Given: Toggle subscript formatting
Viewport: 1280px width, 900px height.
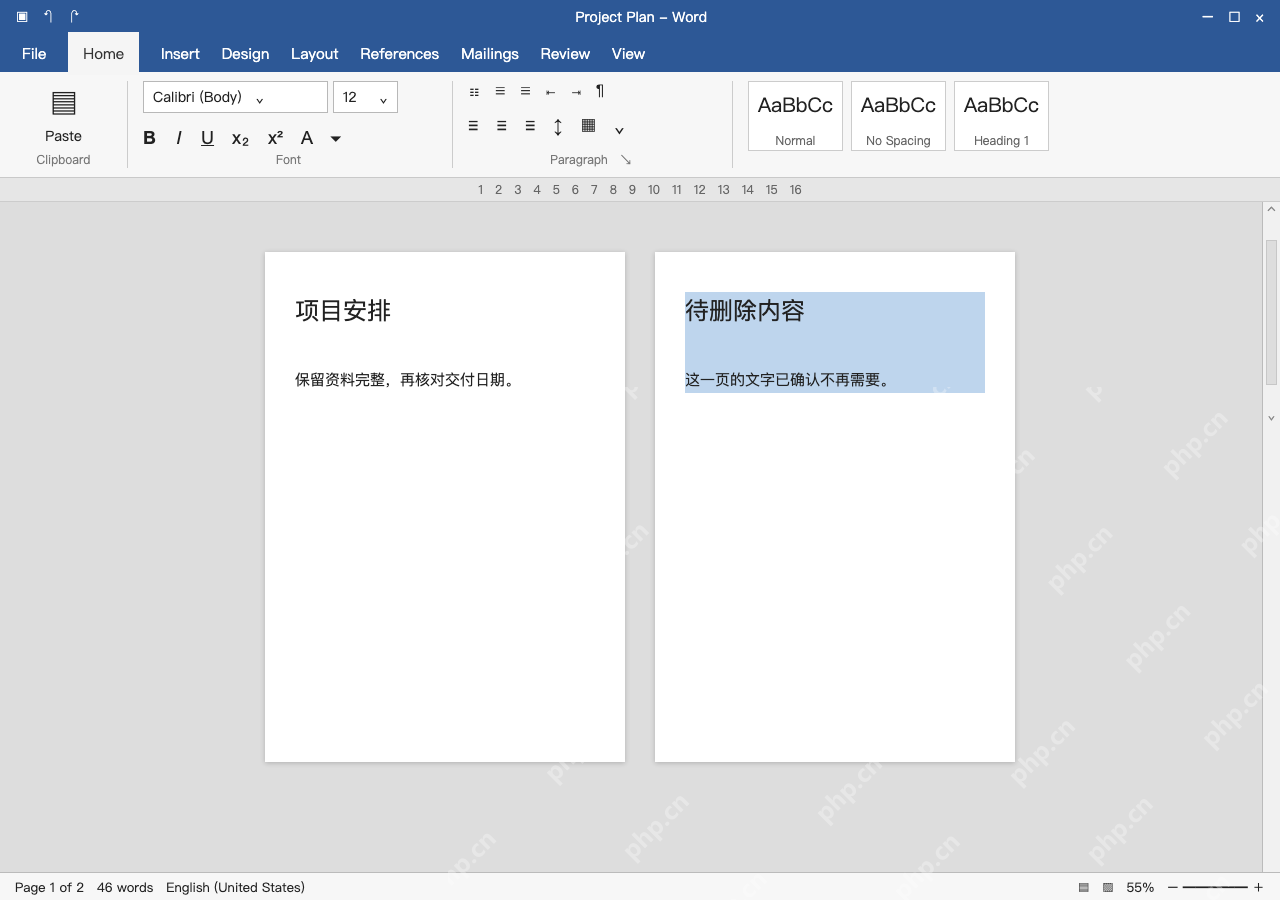Looking at the screenshot, I should click(x=240, y=139).
